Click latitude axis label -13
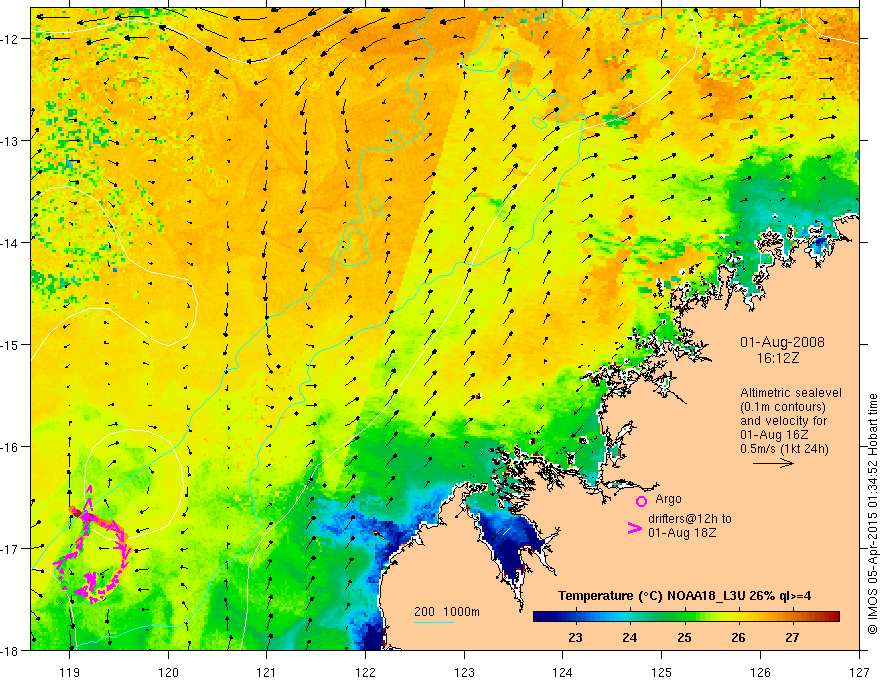This screenshot has height=680, width=880. tap(10, 141)
